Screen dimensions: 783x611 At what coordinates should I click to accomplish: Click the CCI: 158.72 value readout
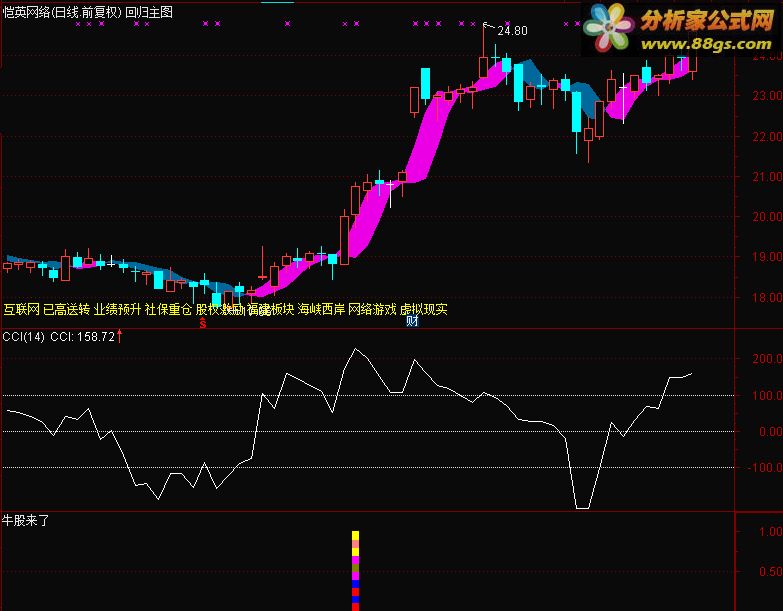[82, 337]
